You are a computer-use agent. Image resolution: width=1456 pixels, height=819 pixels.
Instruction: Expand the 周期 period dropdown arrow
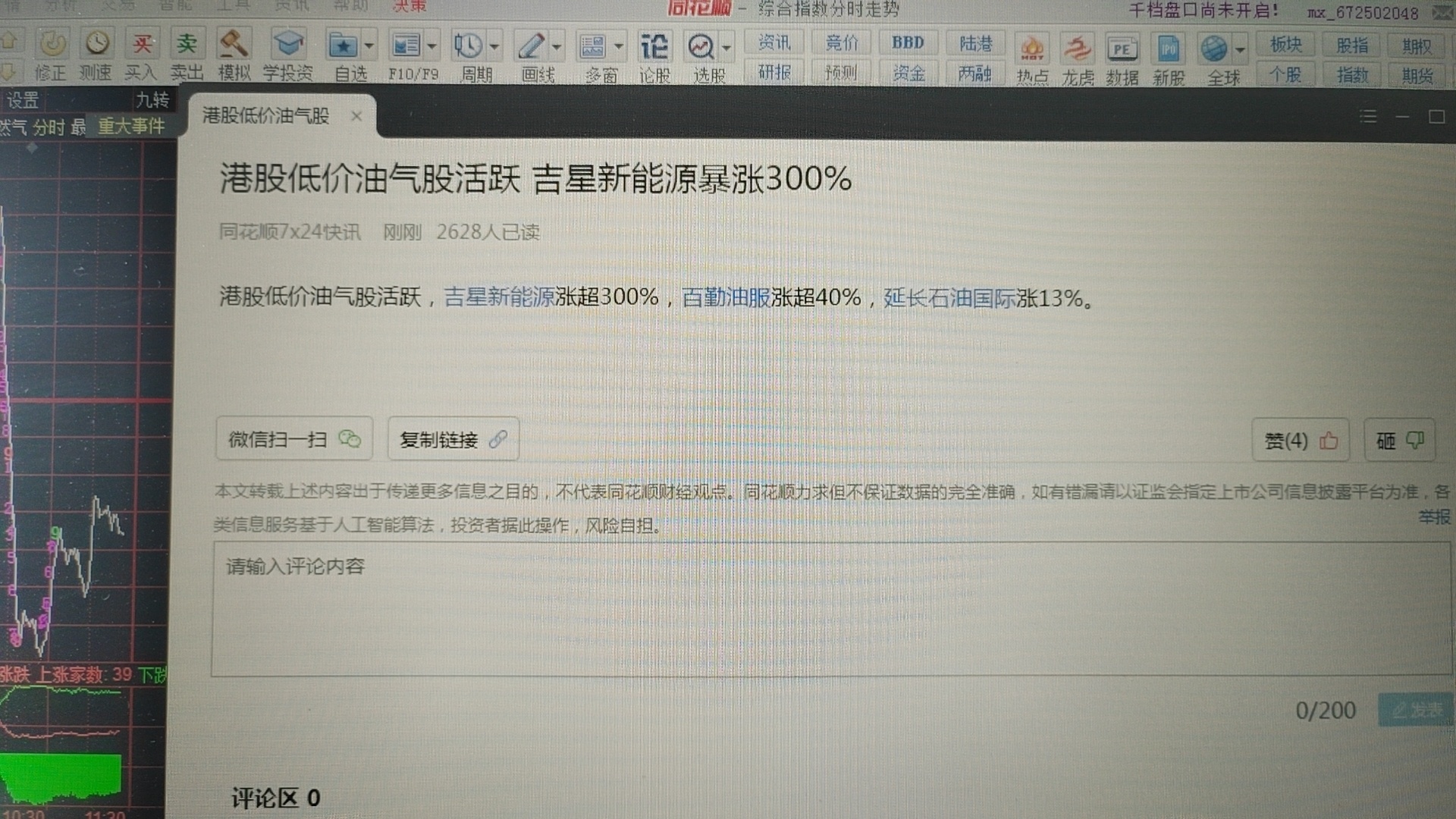click(x=494, y=47)
